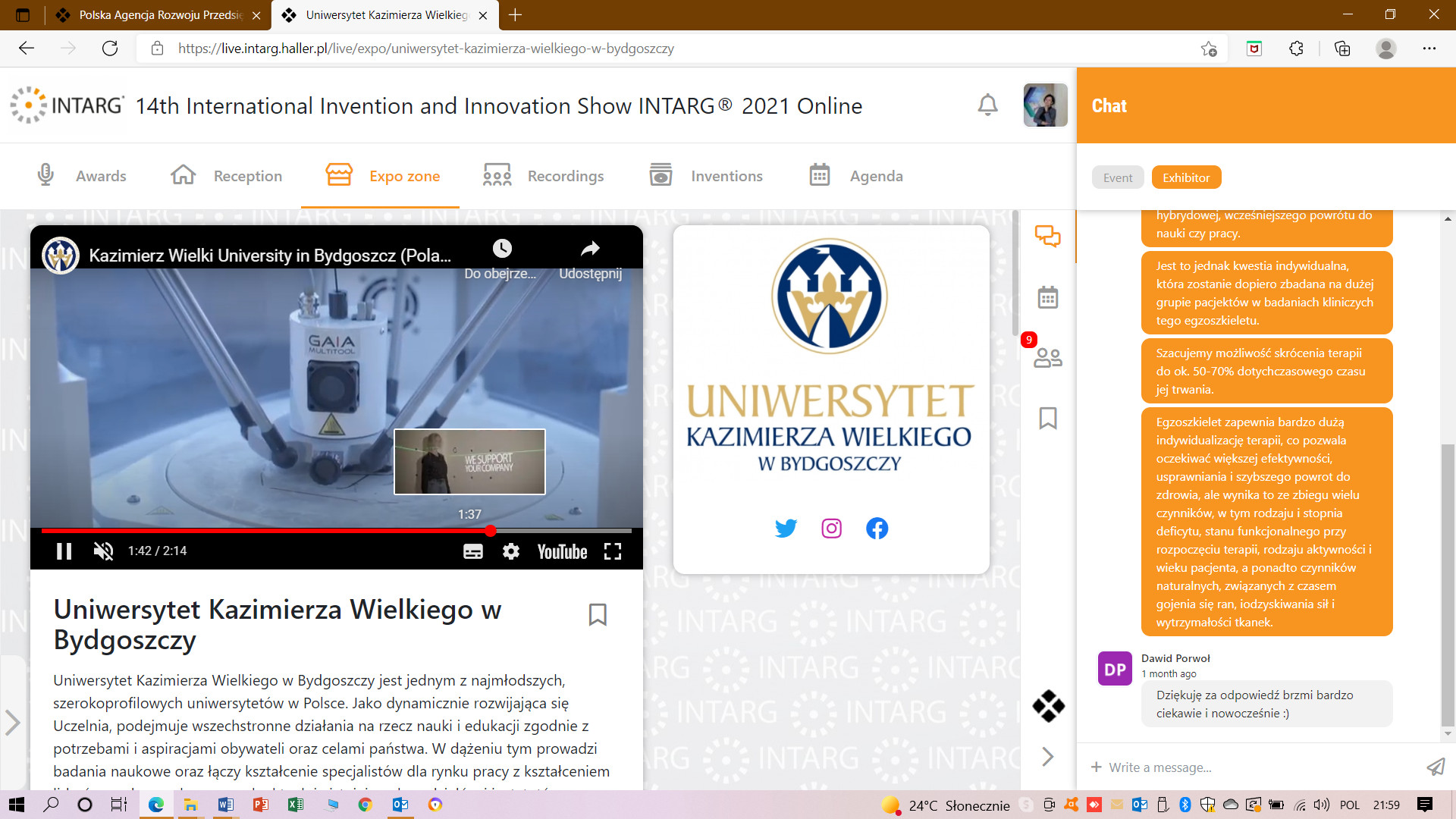Expand the left side panel chevron

(12, 722)
